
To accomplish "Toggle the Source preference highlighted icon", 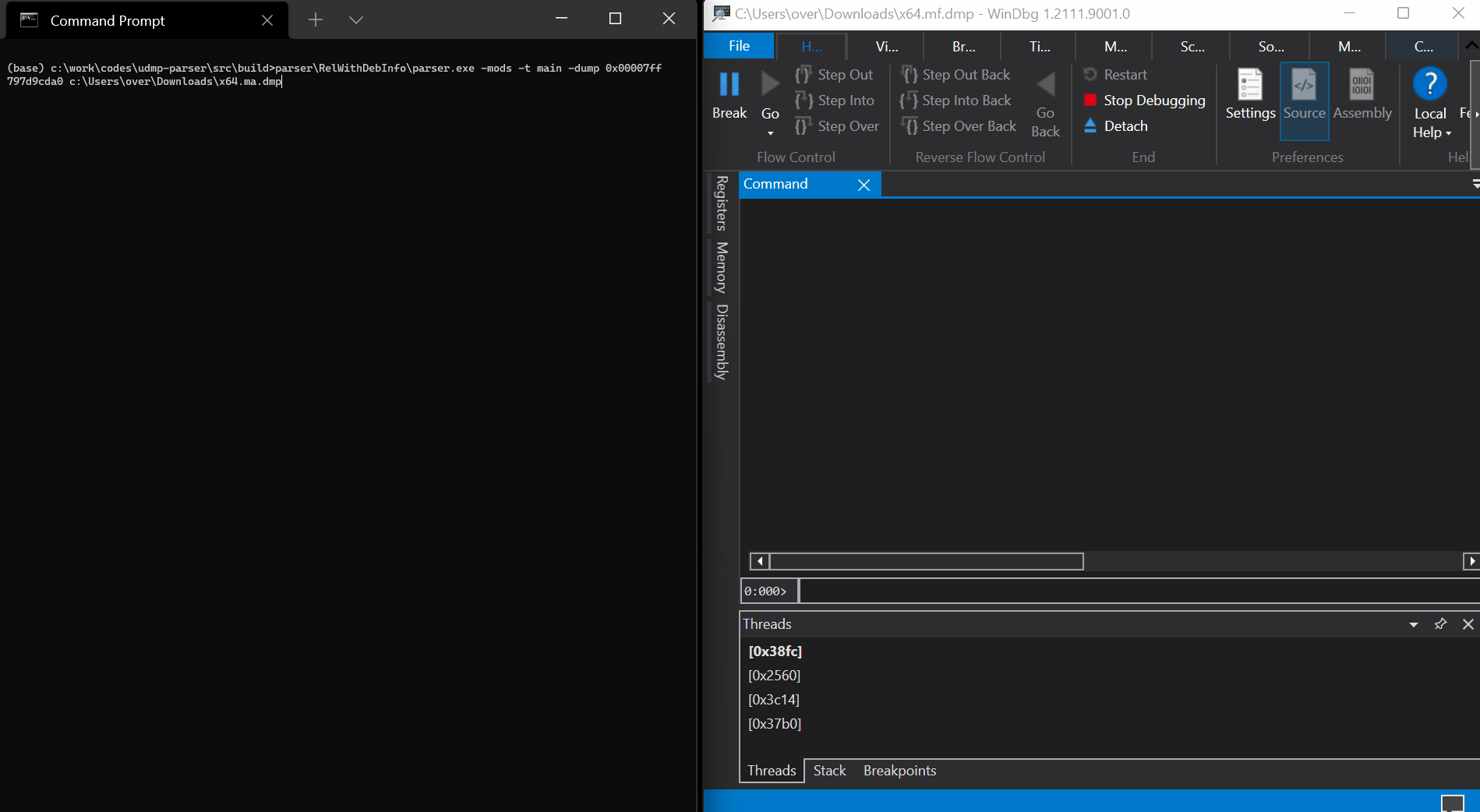I will point(1304,84).
